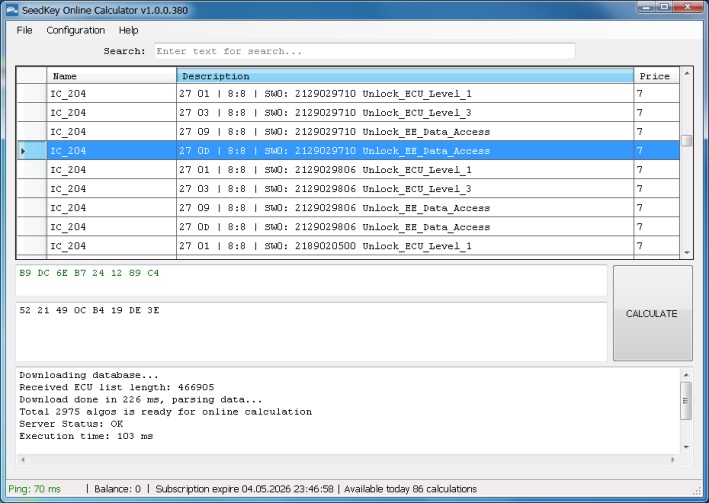Click the SeedKey app title bar icon
The image size is (709, 503).
(x=12, y=10)
